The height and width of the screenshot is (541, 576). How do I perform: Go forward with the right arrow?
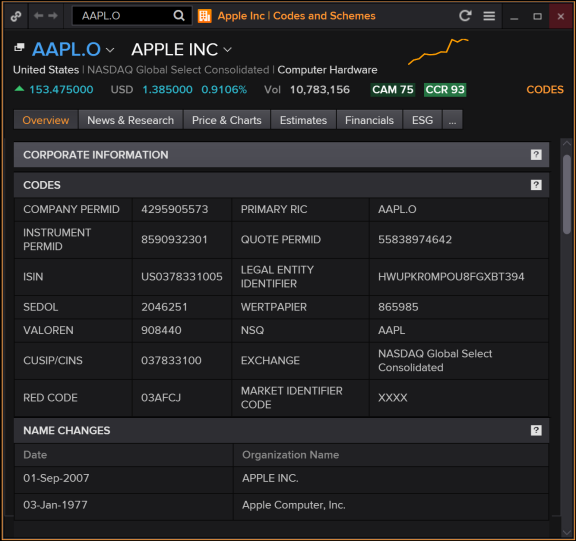[x=53, y=16]
